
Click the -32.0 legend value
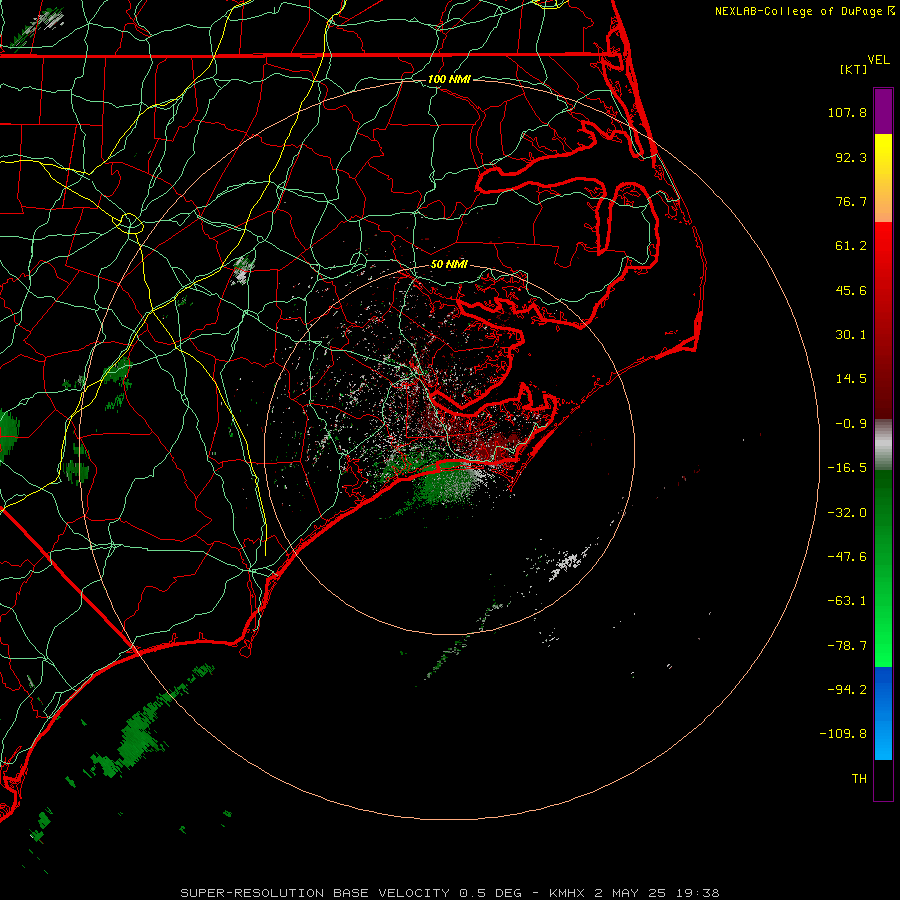(x=847, y=513)
